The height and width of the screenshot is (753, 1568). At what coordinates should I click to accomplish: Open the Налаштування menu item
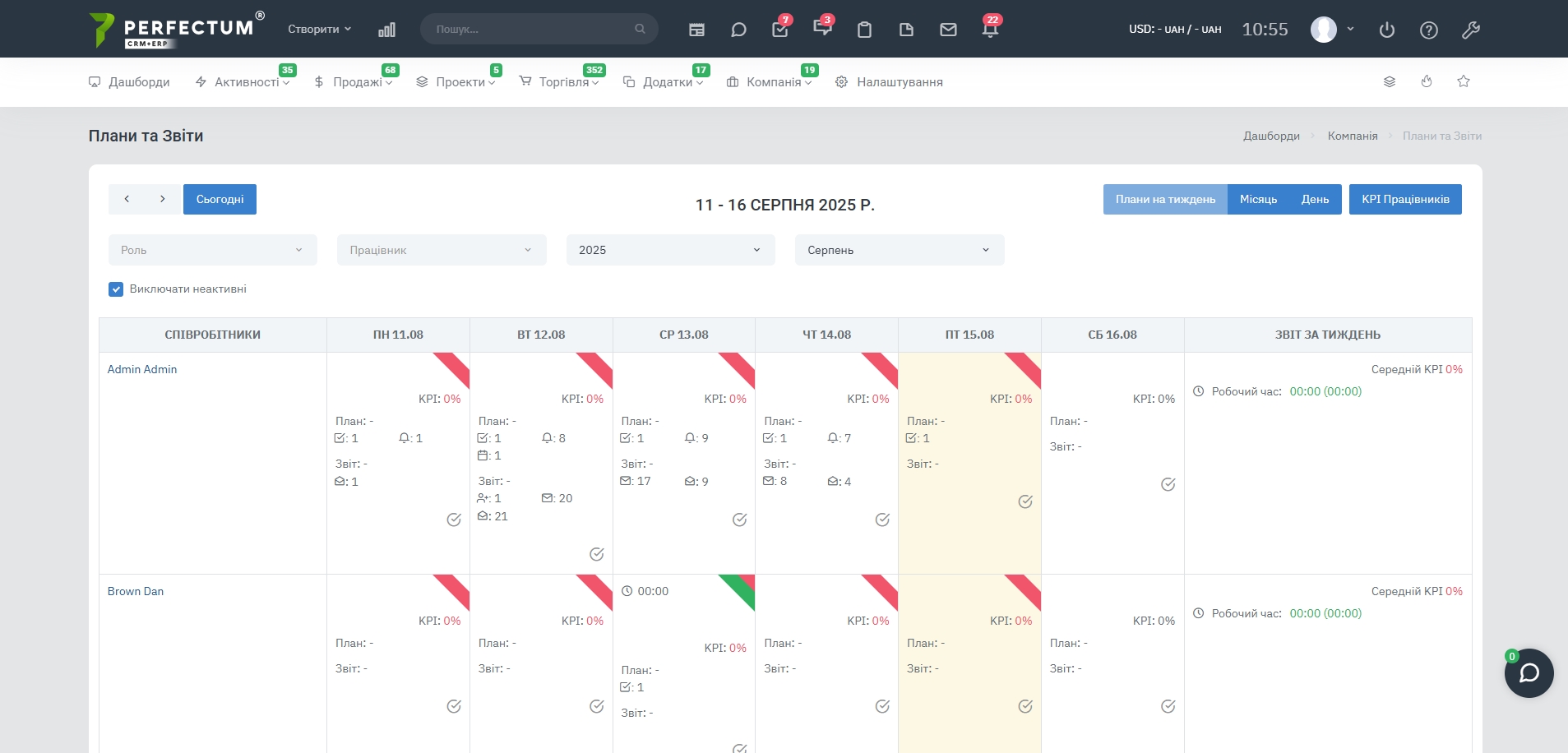pos(889,82)
